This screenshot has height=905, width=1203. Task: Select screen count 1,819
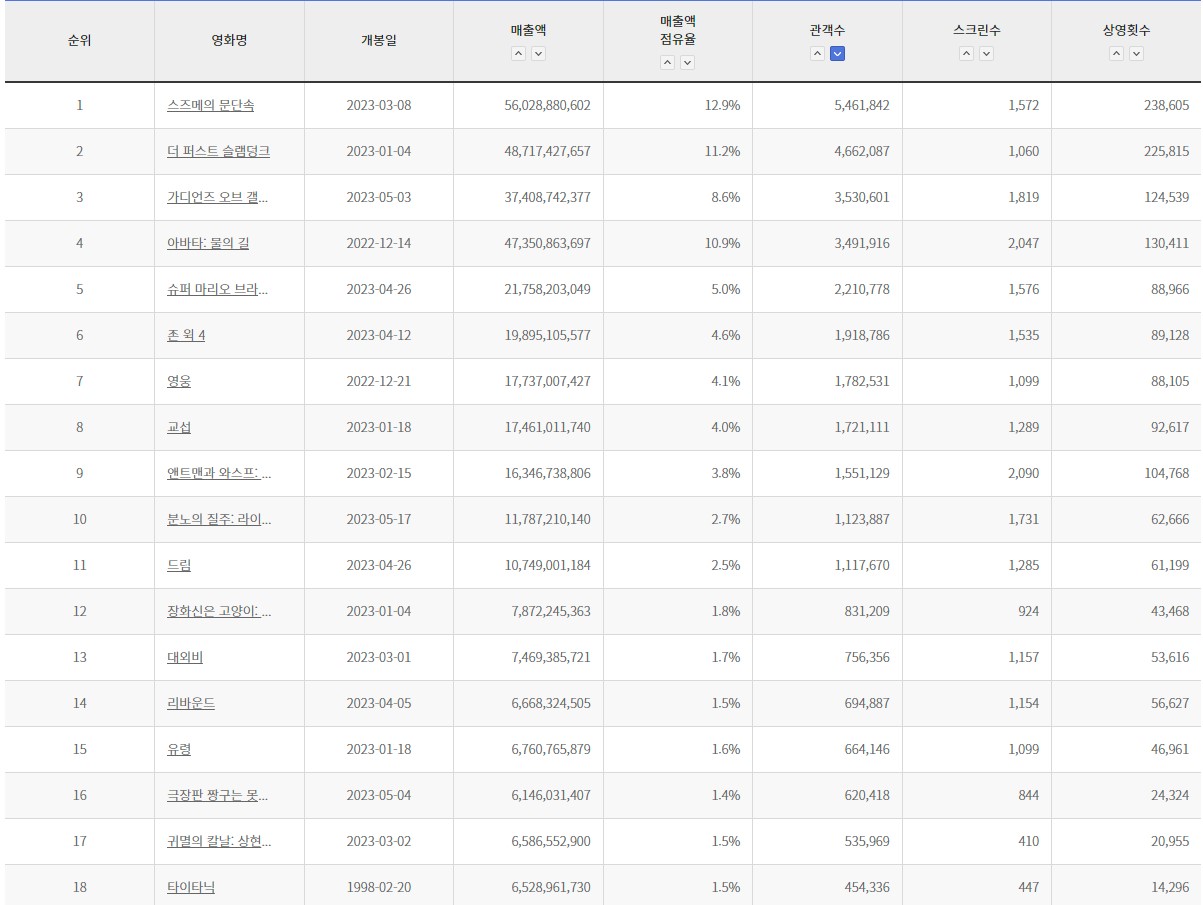click(x=1024, y=197)
